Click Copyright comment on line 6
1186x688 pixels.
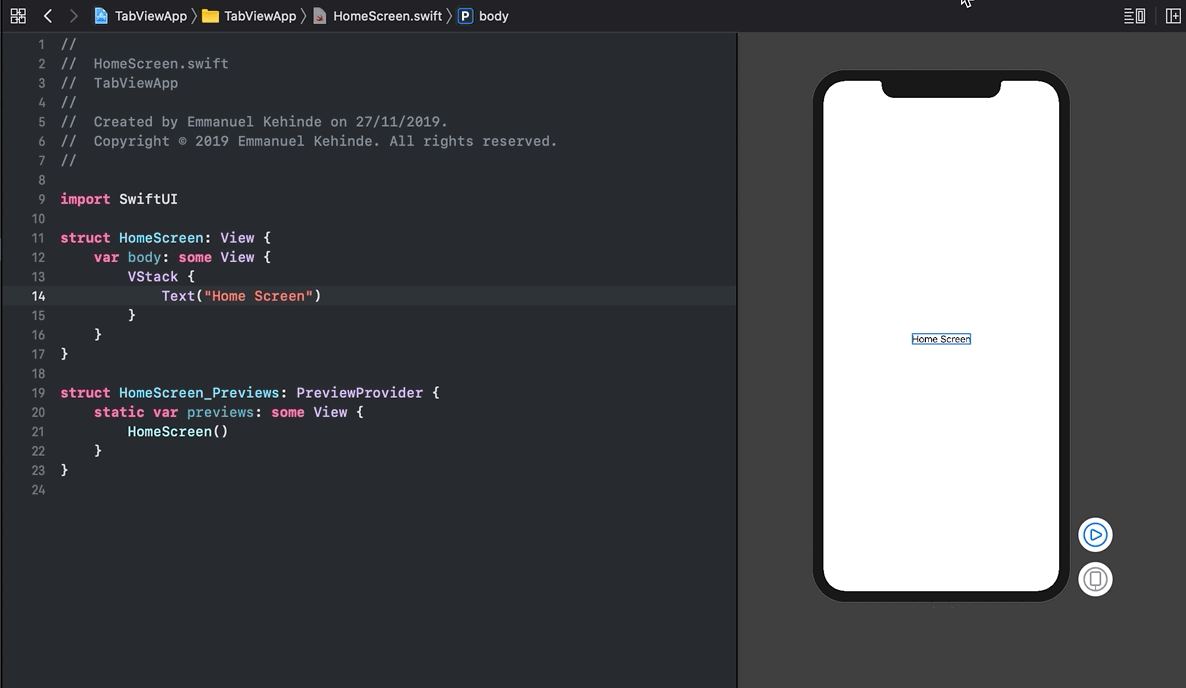(x=309, y=141)
